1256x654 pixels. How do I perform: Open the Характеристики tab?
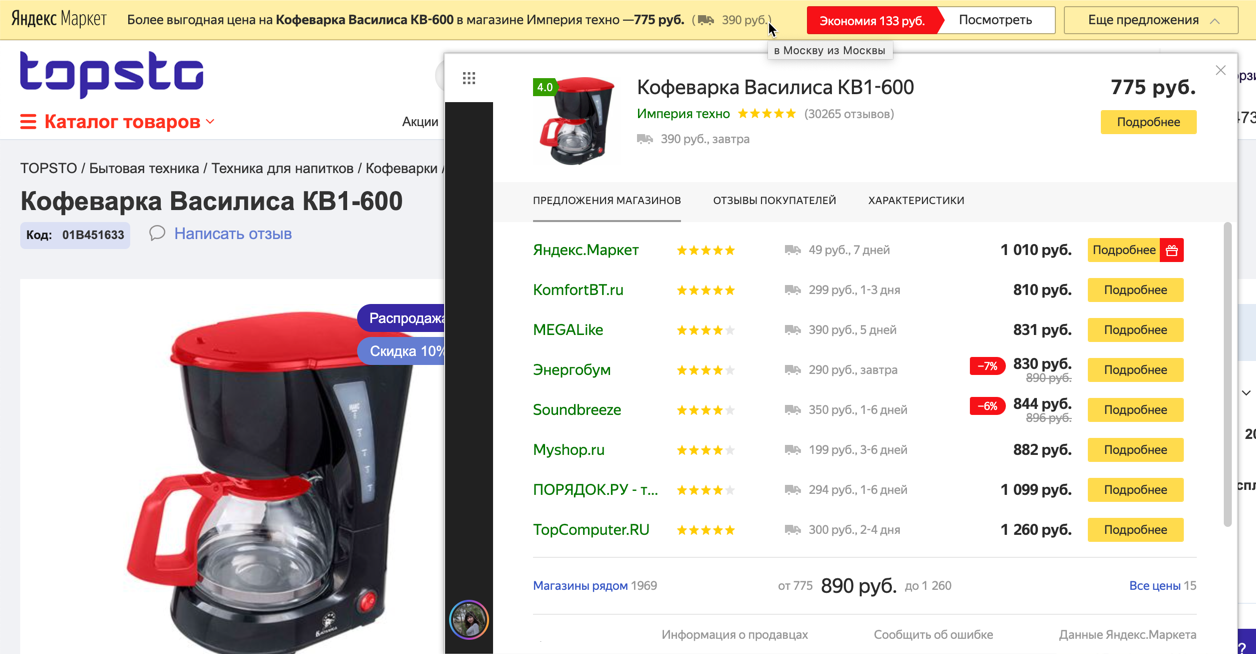click(916, 200)
